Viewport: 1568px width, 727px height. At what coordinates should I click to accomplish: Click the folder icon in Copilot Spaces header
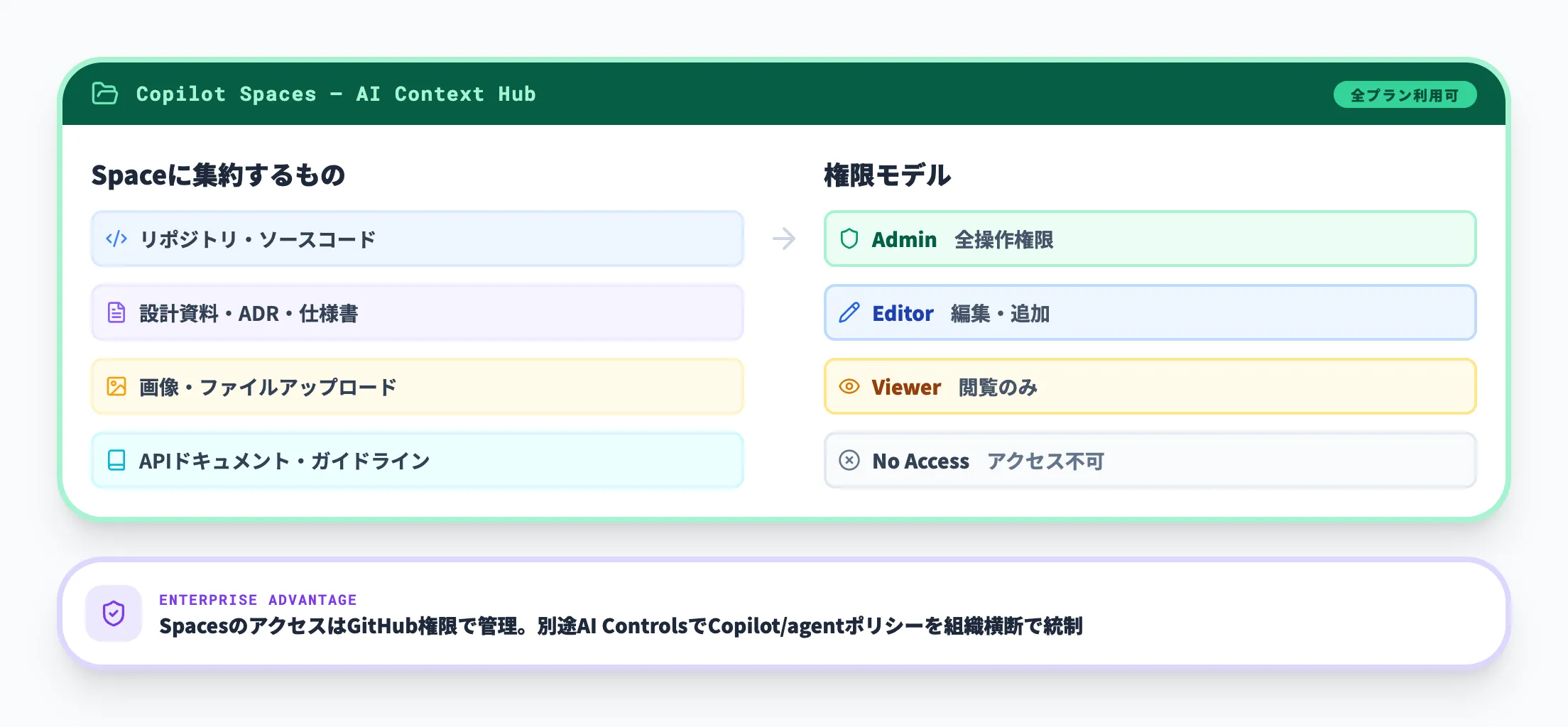point(105,94)
